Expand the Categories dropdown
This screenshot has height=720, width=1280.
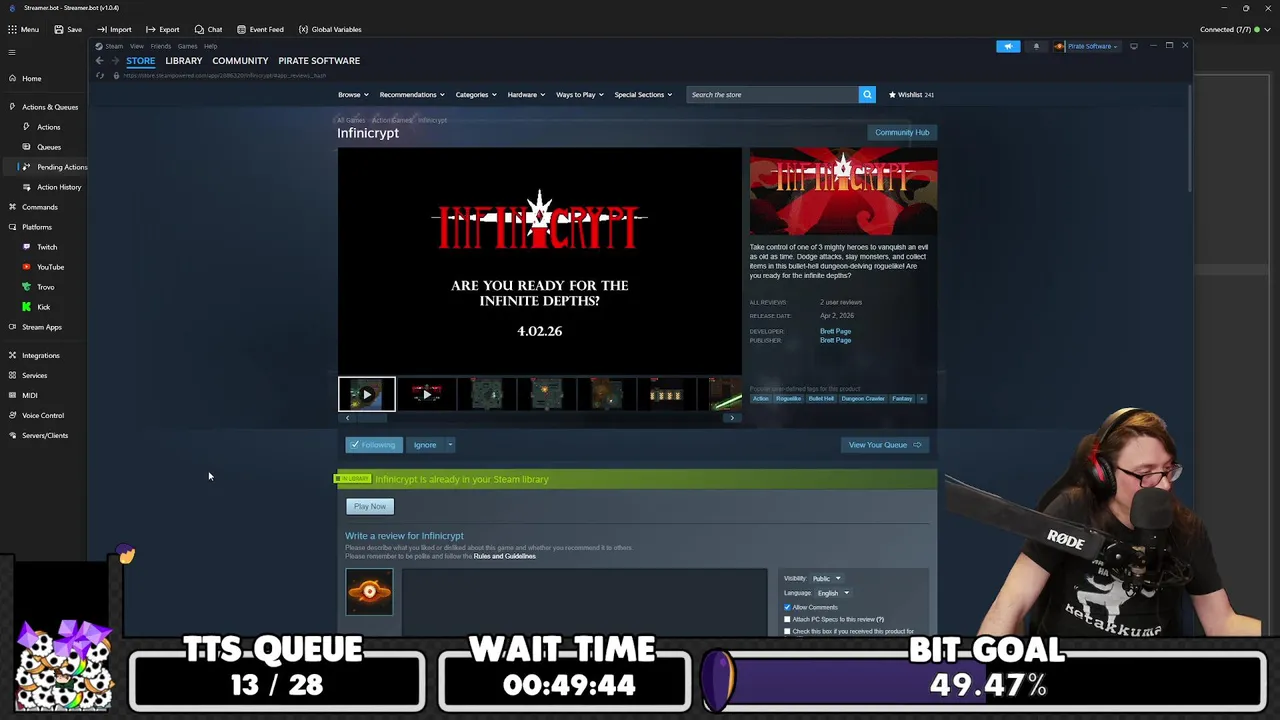[x=476, y=95]
